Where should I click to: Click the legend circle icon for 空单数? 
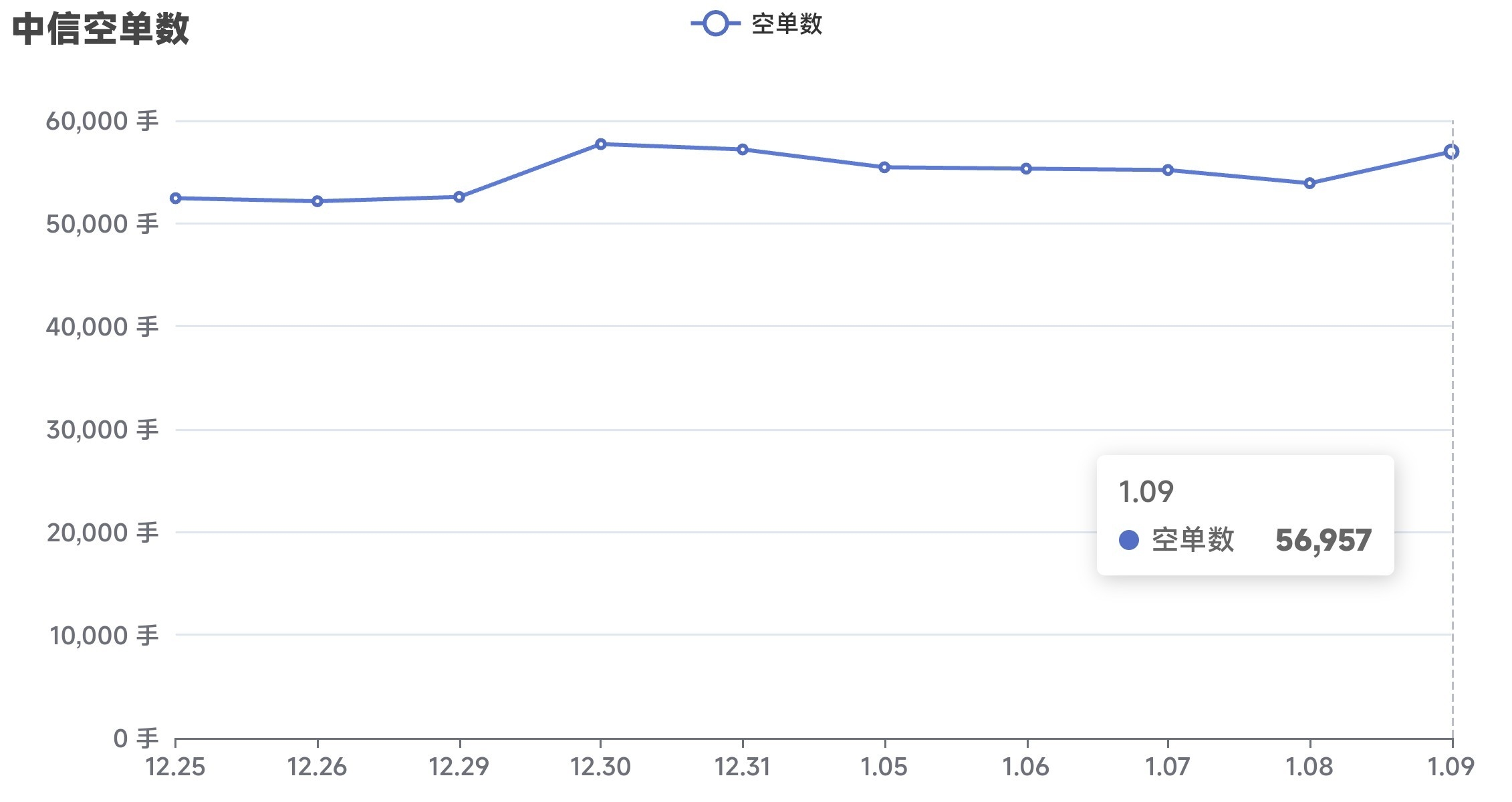pyautogui.click(x=715, y=24)
